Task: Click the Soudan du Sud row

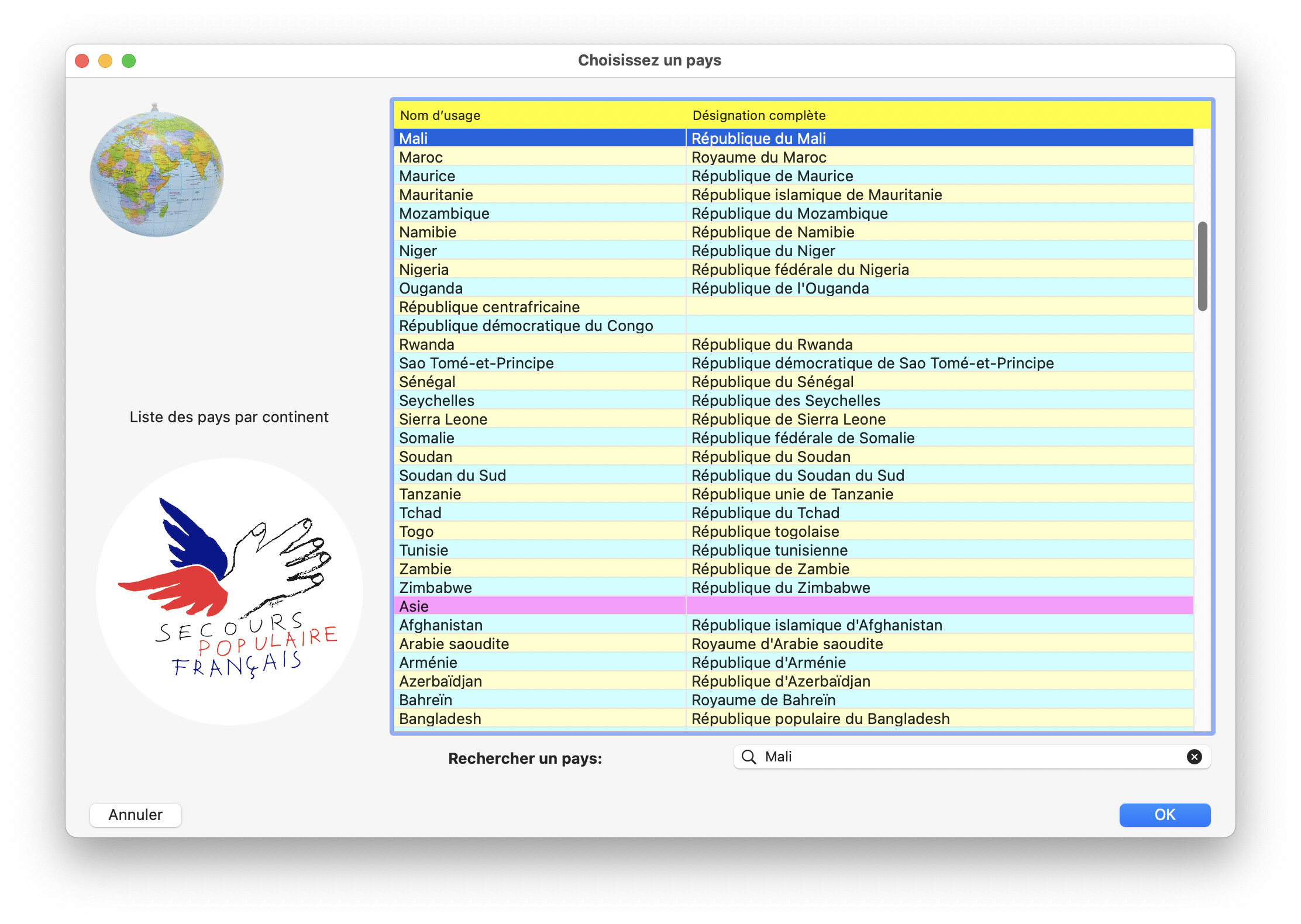Action: [794, 475]
